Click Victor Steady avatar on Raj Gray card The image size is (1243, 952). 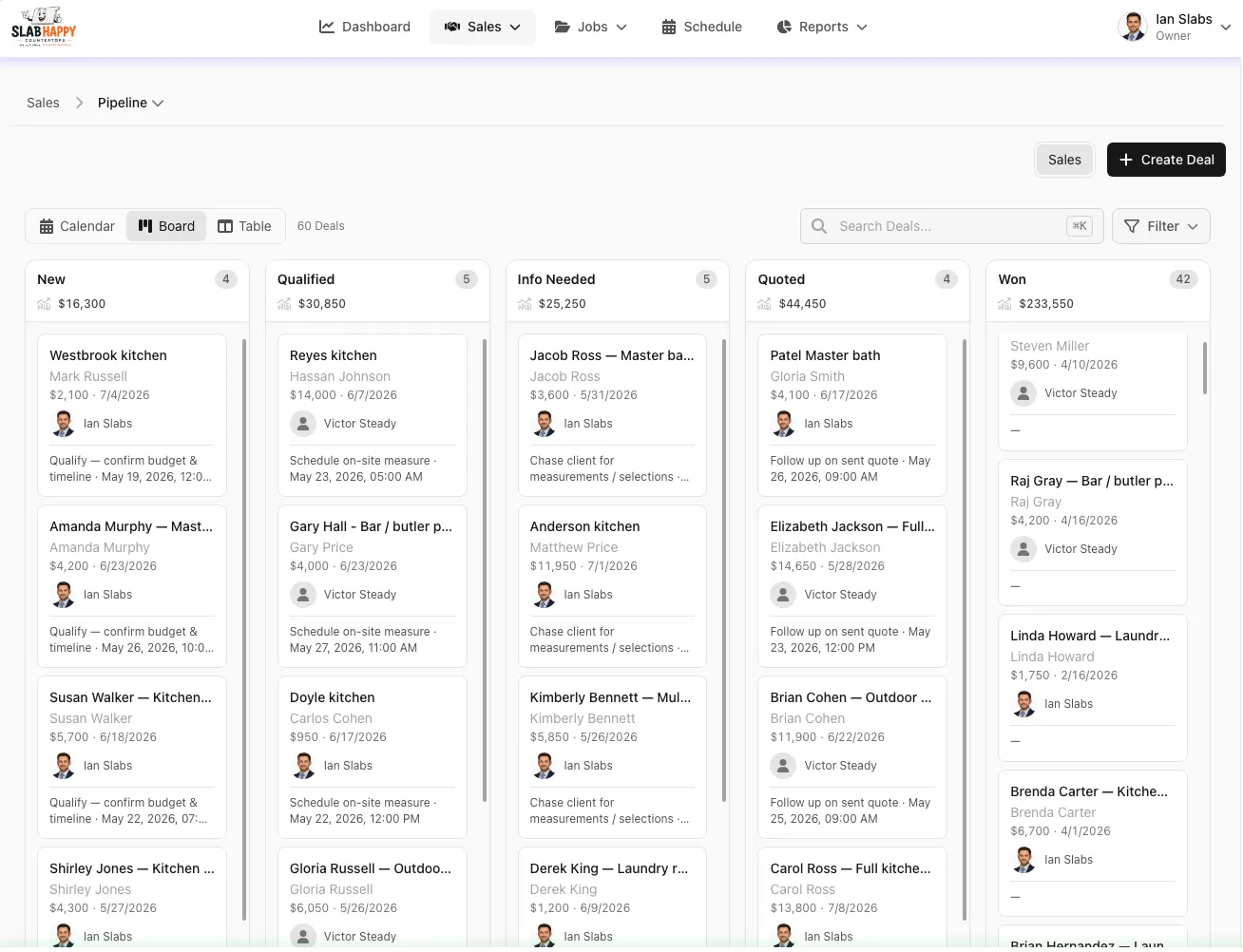coord(1023,549)
